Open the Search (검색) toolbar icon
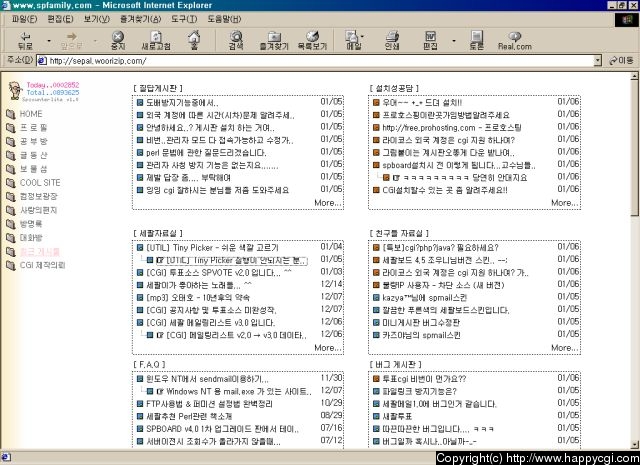Screen dimensions: 640x465 point(236,40)
